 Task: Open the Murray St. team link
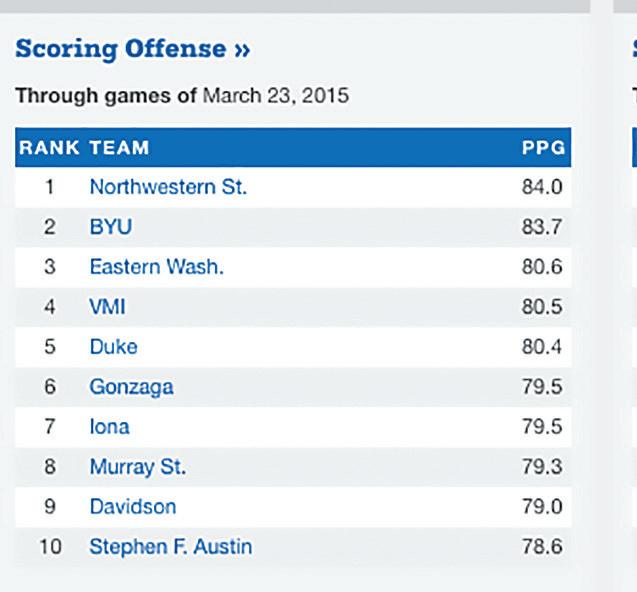coord(138,467)
